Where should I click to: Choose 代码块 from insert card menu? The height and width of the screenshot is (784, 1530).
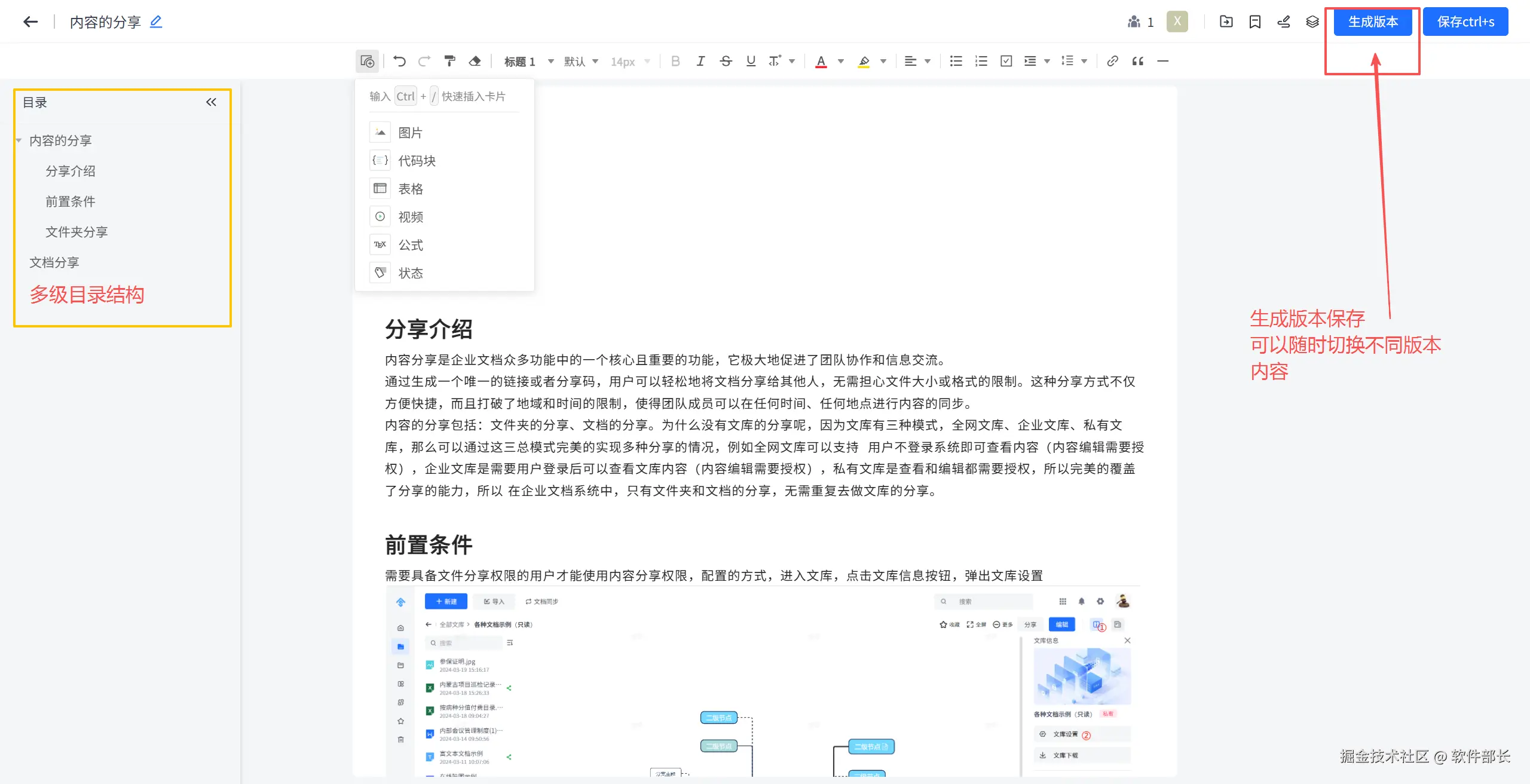tap(417, 161)
